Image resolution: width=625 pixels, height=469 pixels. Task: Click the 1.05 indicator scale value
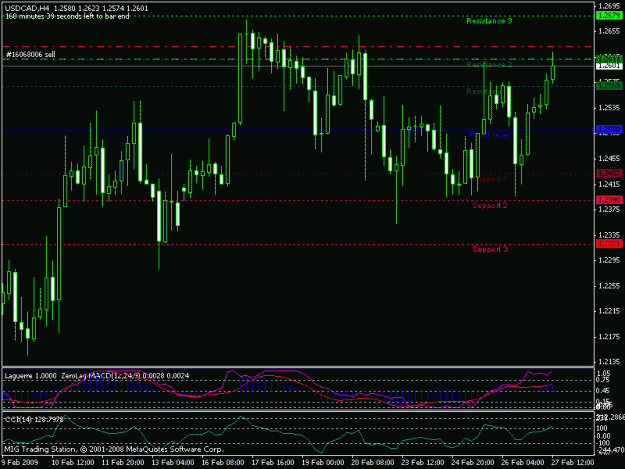point(604,373)
